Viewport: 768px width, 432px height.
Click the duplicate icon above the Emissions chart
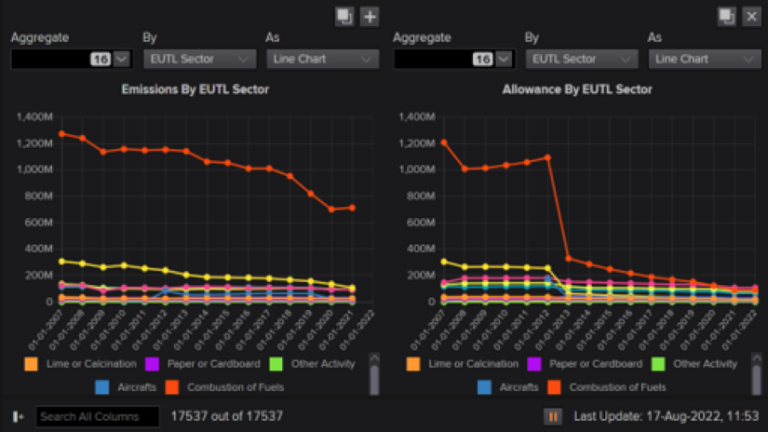344,17
